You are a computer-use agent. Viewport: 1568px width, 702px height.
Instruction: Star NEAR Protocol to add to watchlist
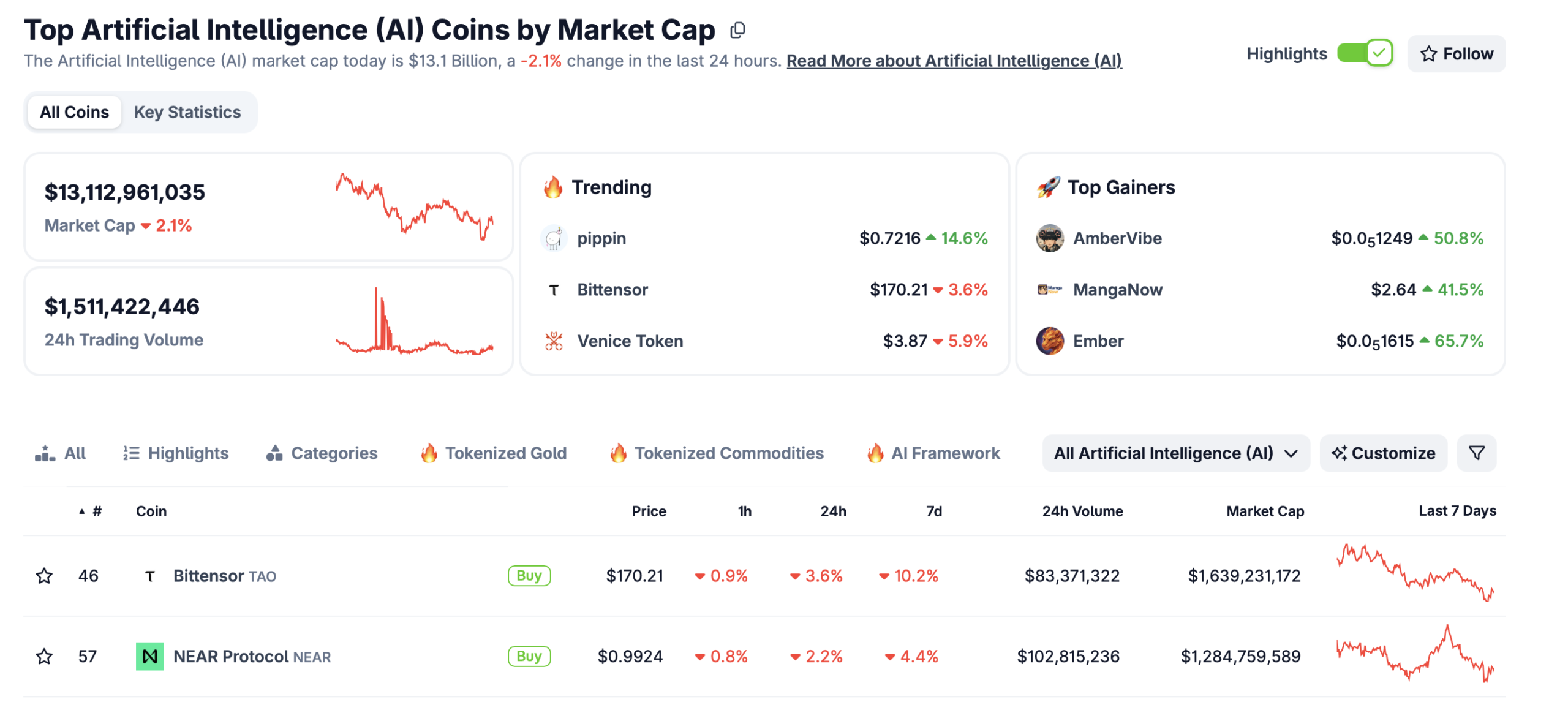pos(44,656)
